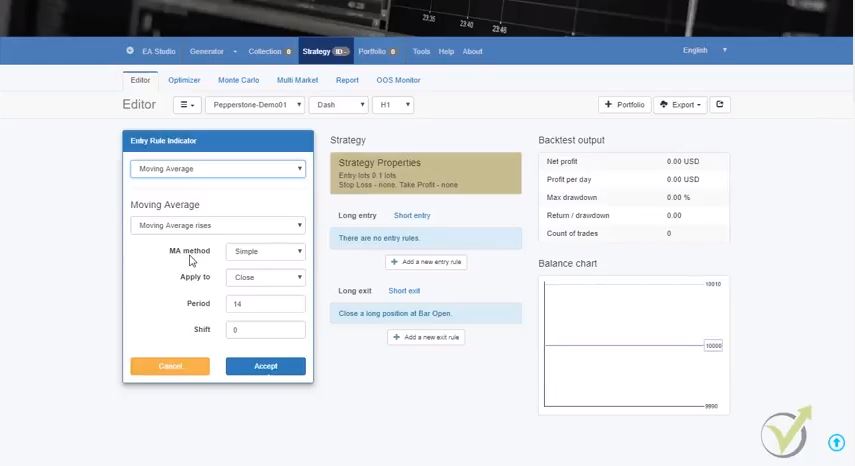This screenshot has width=855, height=466.
Task: Open the MA method Simple dropdown
Action: [266, 252]
